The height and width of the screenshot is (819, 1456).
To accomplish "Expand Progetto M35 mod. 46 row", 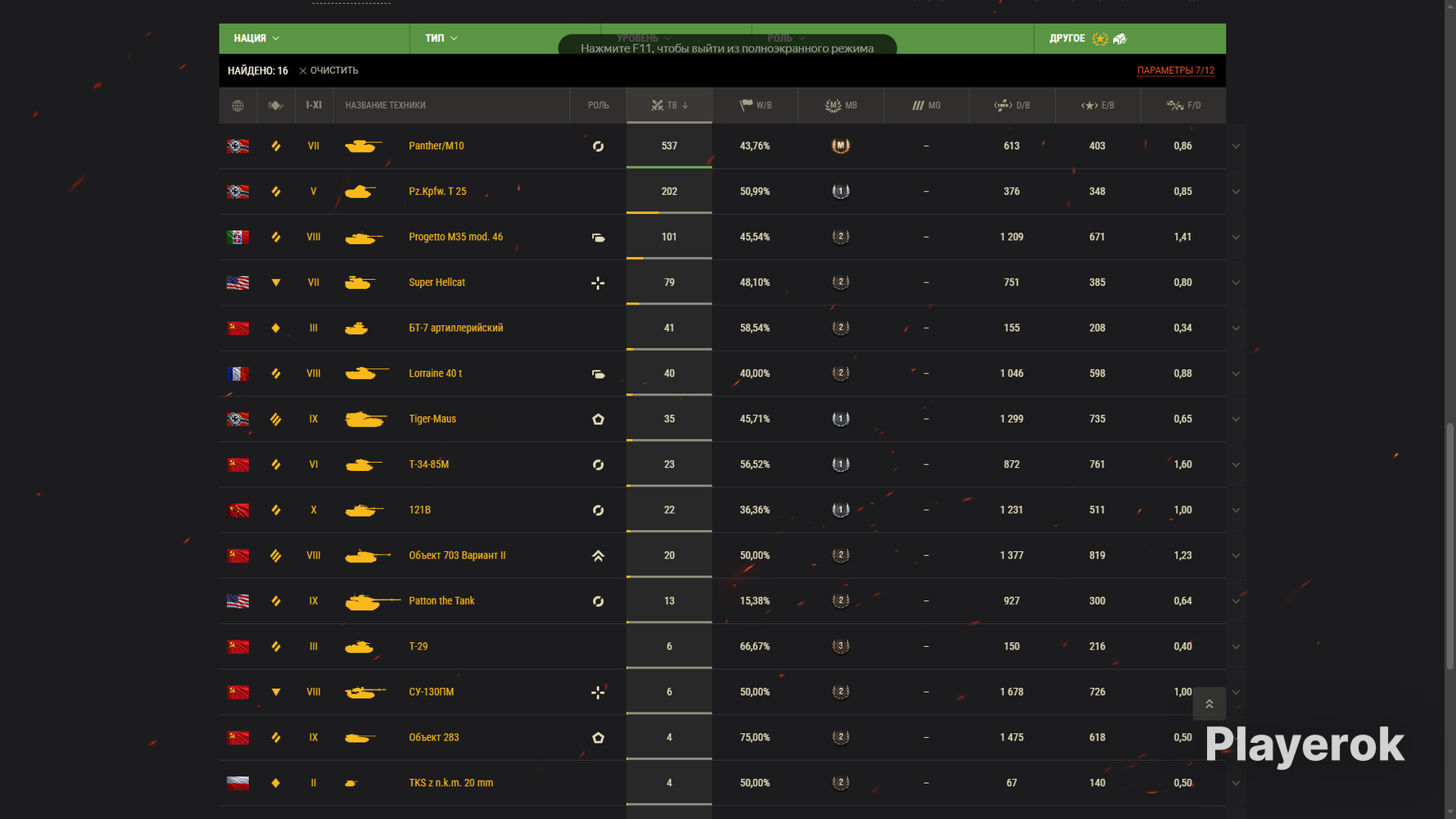I will pos(1236,238).
